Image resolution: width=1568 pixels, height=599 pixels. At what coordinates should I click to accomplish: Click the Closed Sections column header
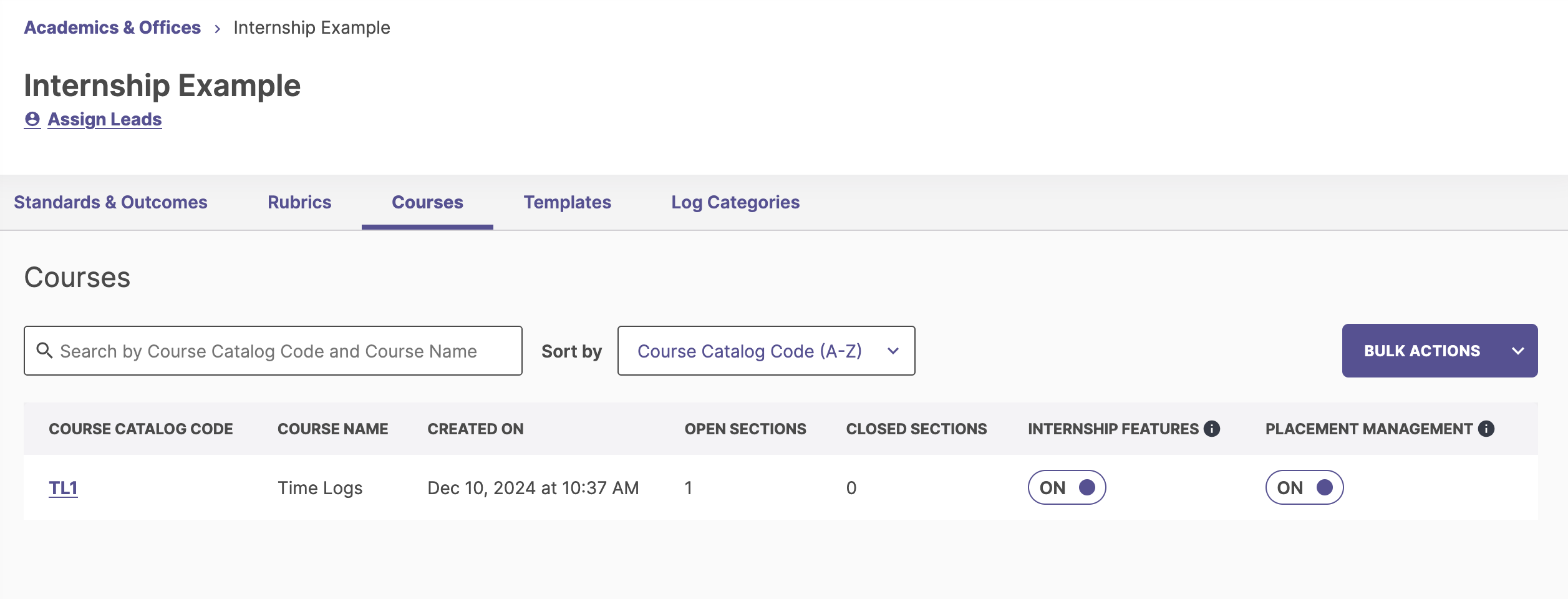tap(916, 429)
